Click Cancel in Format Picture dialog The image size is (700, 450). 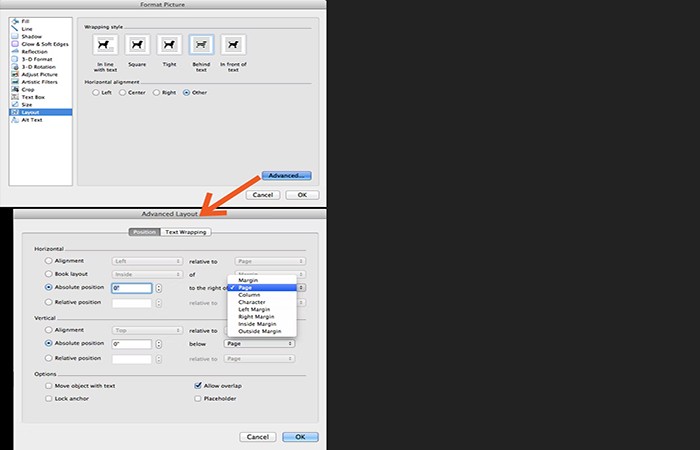pos(262,195)
